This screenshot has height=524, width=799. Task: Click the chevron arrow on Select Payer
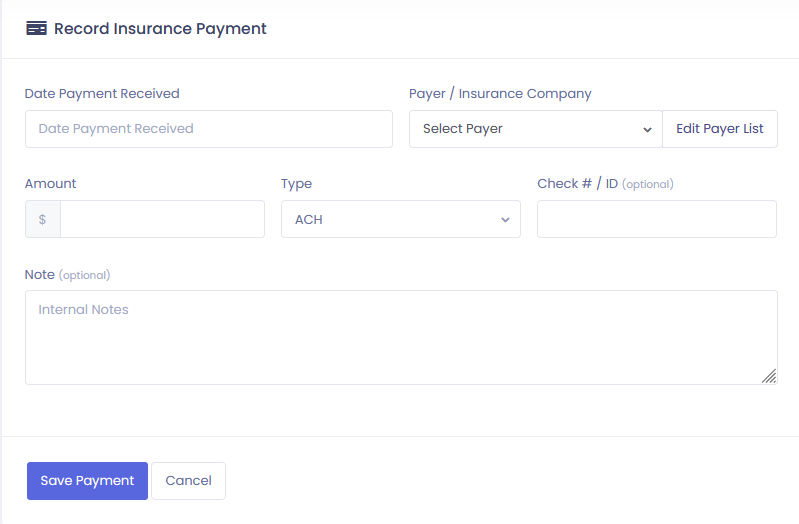click(x=647, y=129)
